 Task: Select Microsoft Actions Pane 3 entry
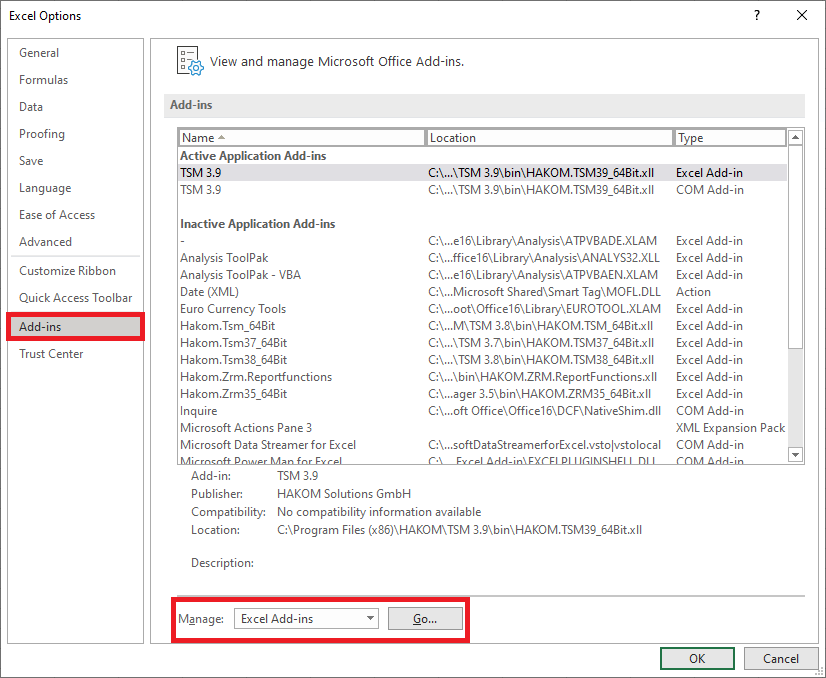[483, 428]
